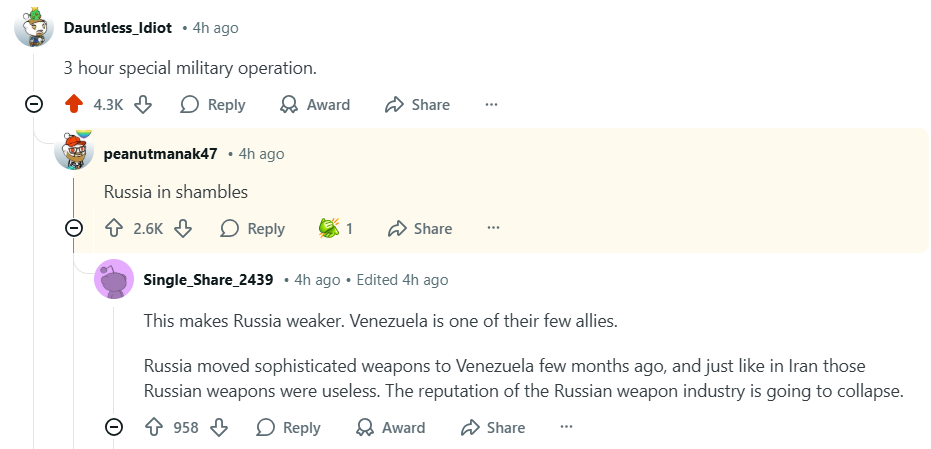The height and width of the screenshot is (449, 931).
Task: View the award on peanutmanak47's comment
Action: point(335,228)
